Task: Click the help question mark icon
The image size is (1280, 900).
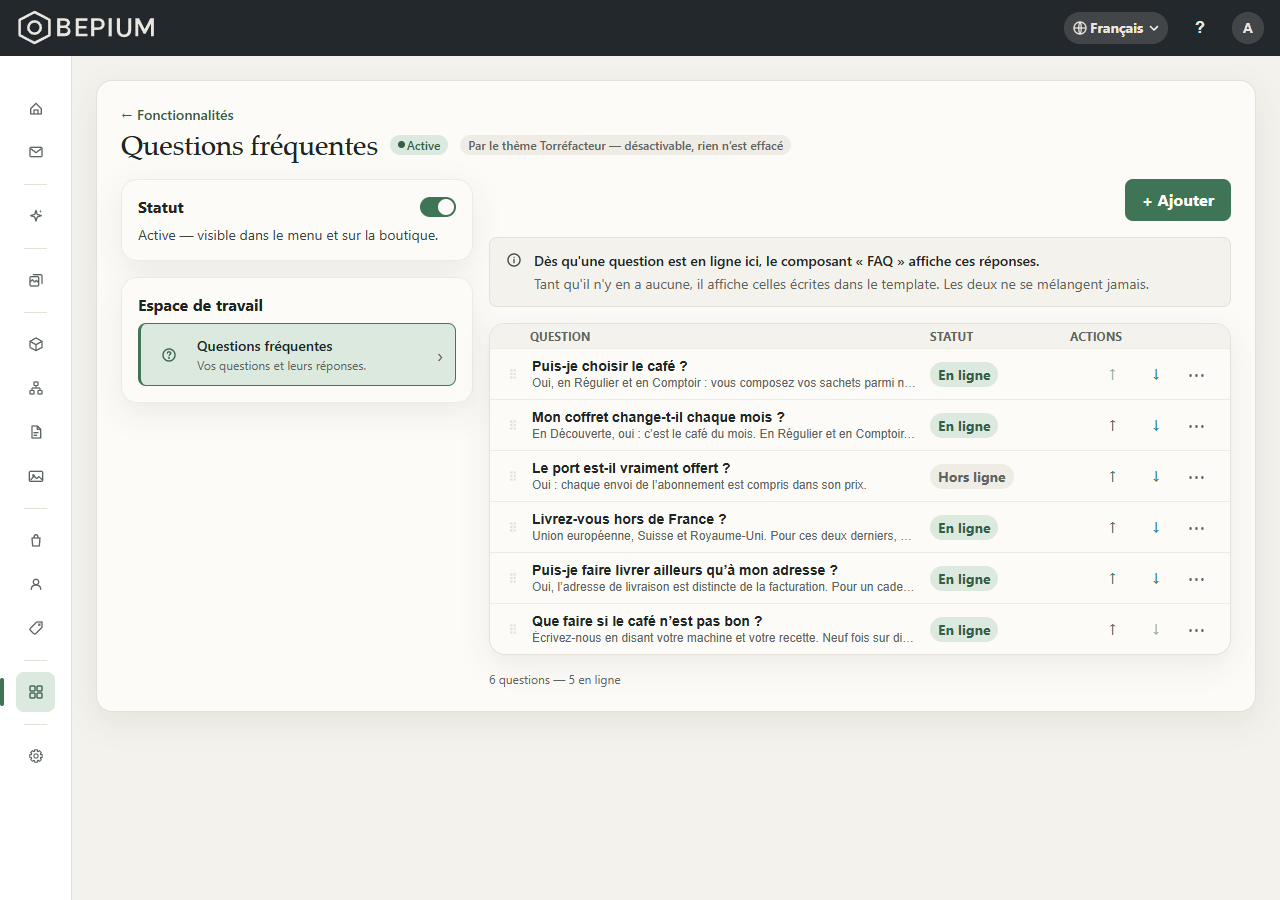Action: pos(1200,28)
